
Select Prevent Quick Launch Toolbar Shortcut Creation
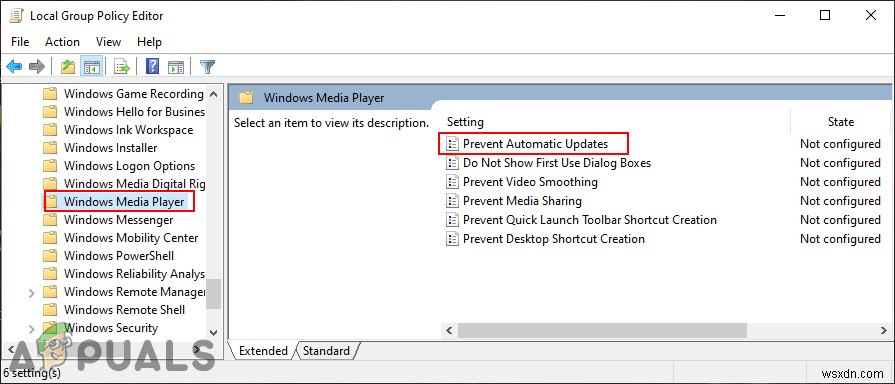[590, 220]
